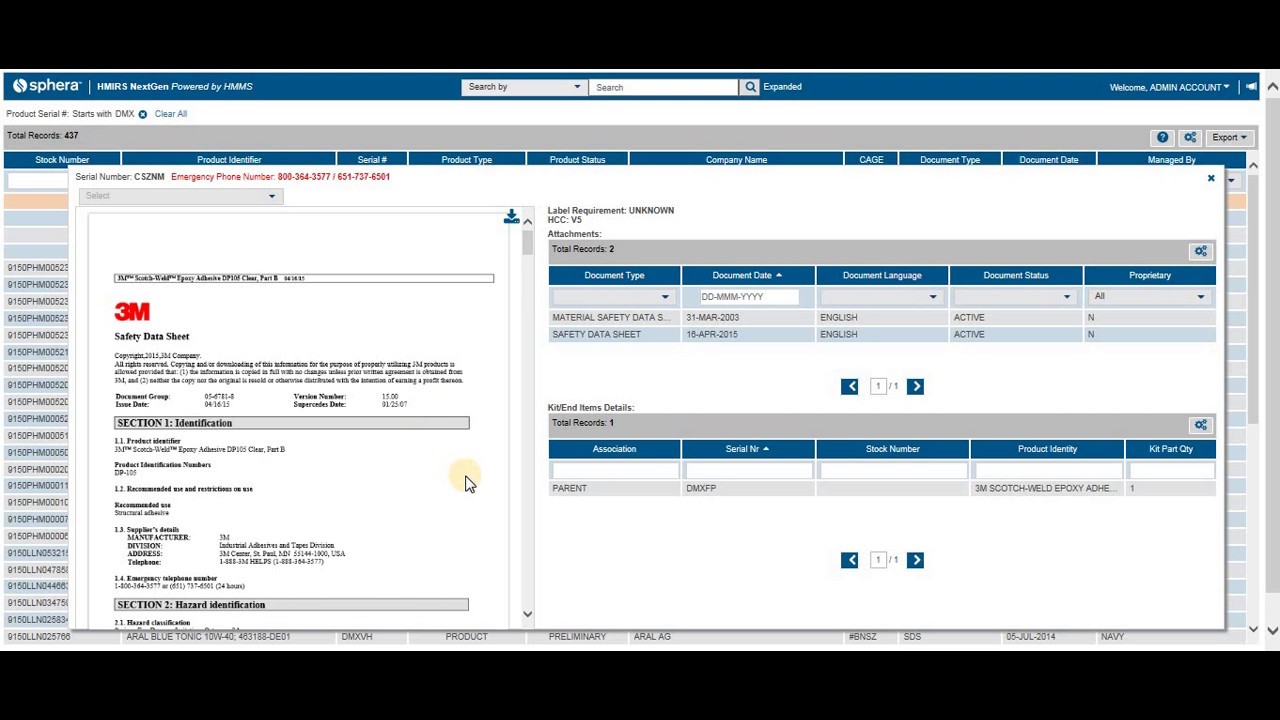Viewport: 1280px width, 720px height.
Task: Sort Attachments by Document Language header
Action: point(882,275)
